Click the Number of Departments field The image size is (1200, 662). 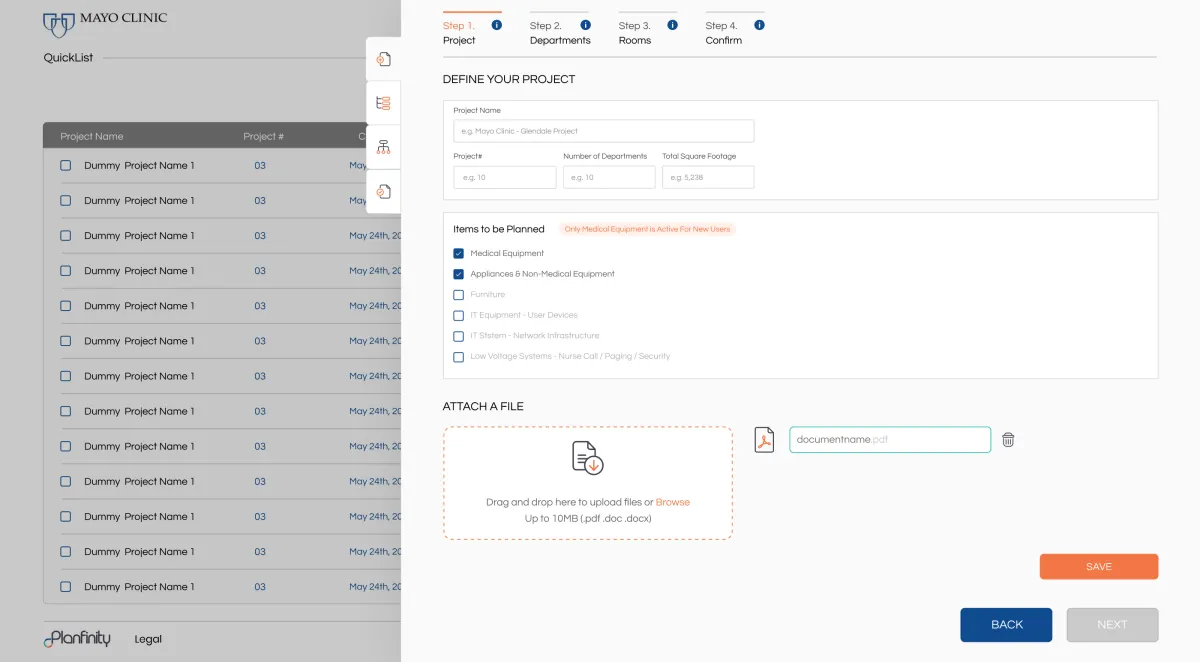pyautogui.click(x=609, y=177)
